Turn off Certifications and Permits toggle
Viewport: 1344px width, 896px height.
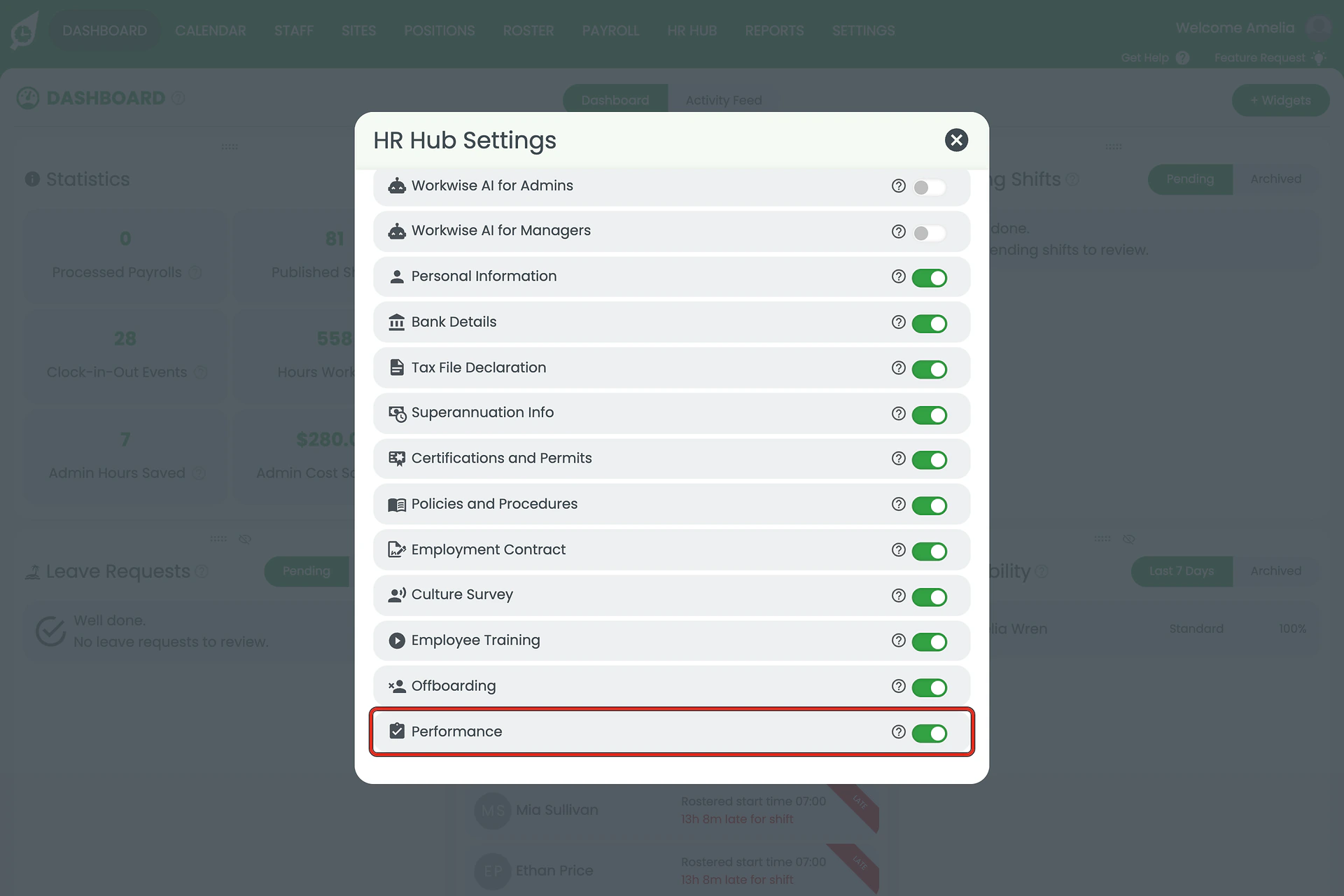coord(929,460)
